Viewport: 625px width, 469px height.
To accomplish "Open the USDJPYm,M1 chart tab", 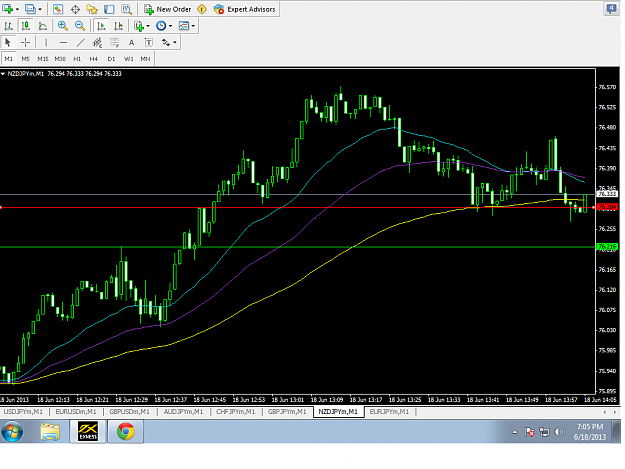I will (23, 412).
